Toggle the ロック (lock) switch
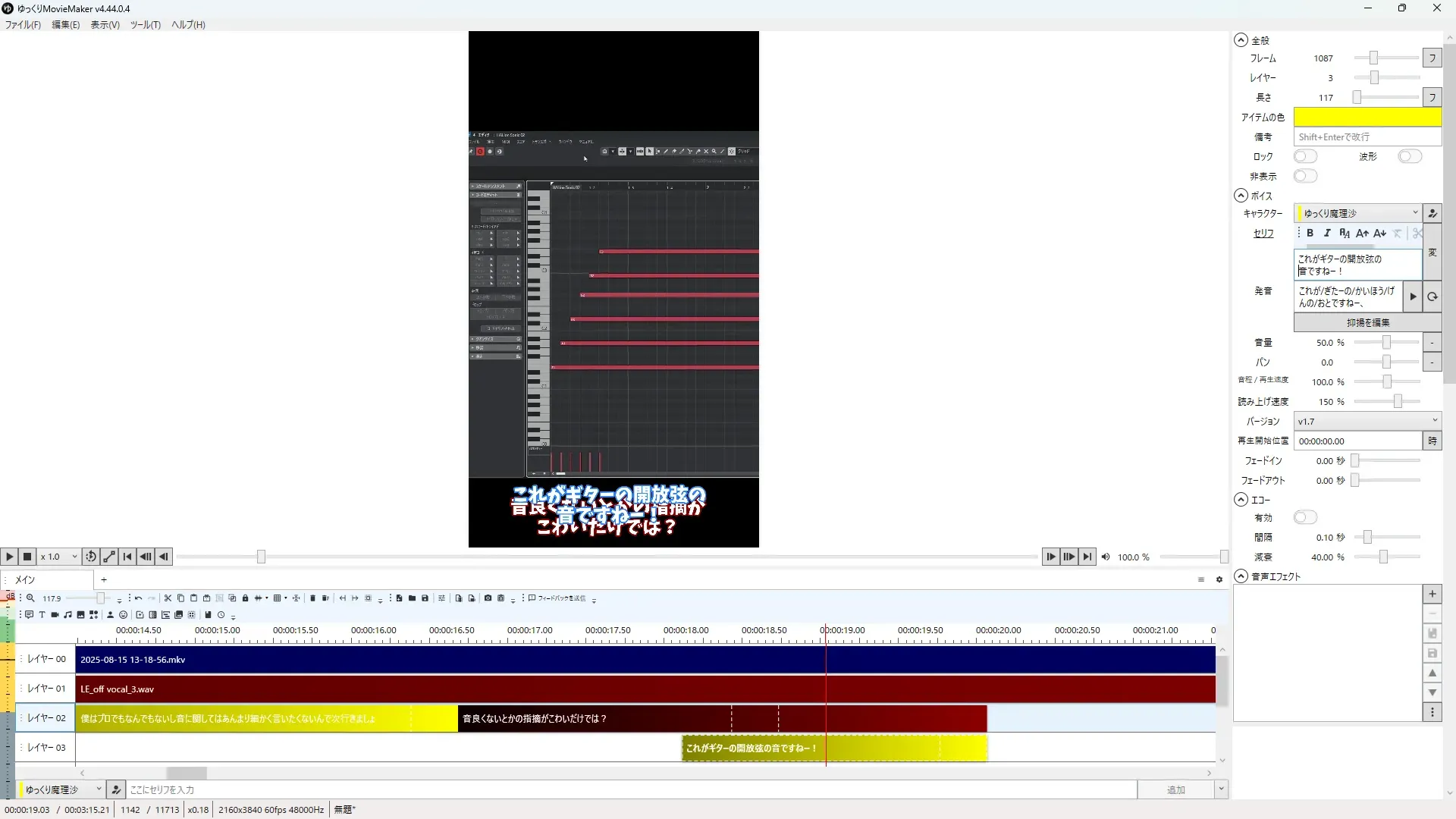1456x819 pixels. click(1305, 156)
